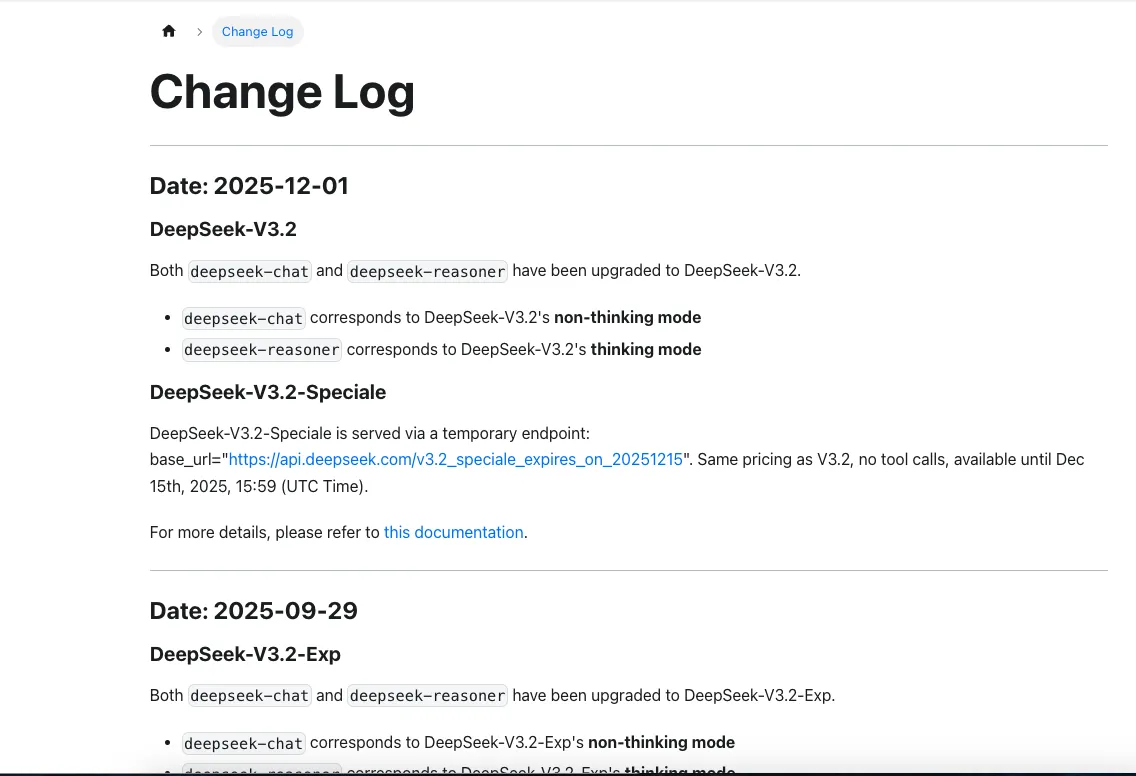This screenshot has height=776, width=1136.
Task: Click the Change Log page title
Action: click(x=282, y=92)
